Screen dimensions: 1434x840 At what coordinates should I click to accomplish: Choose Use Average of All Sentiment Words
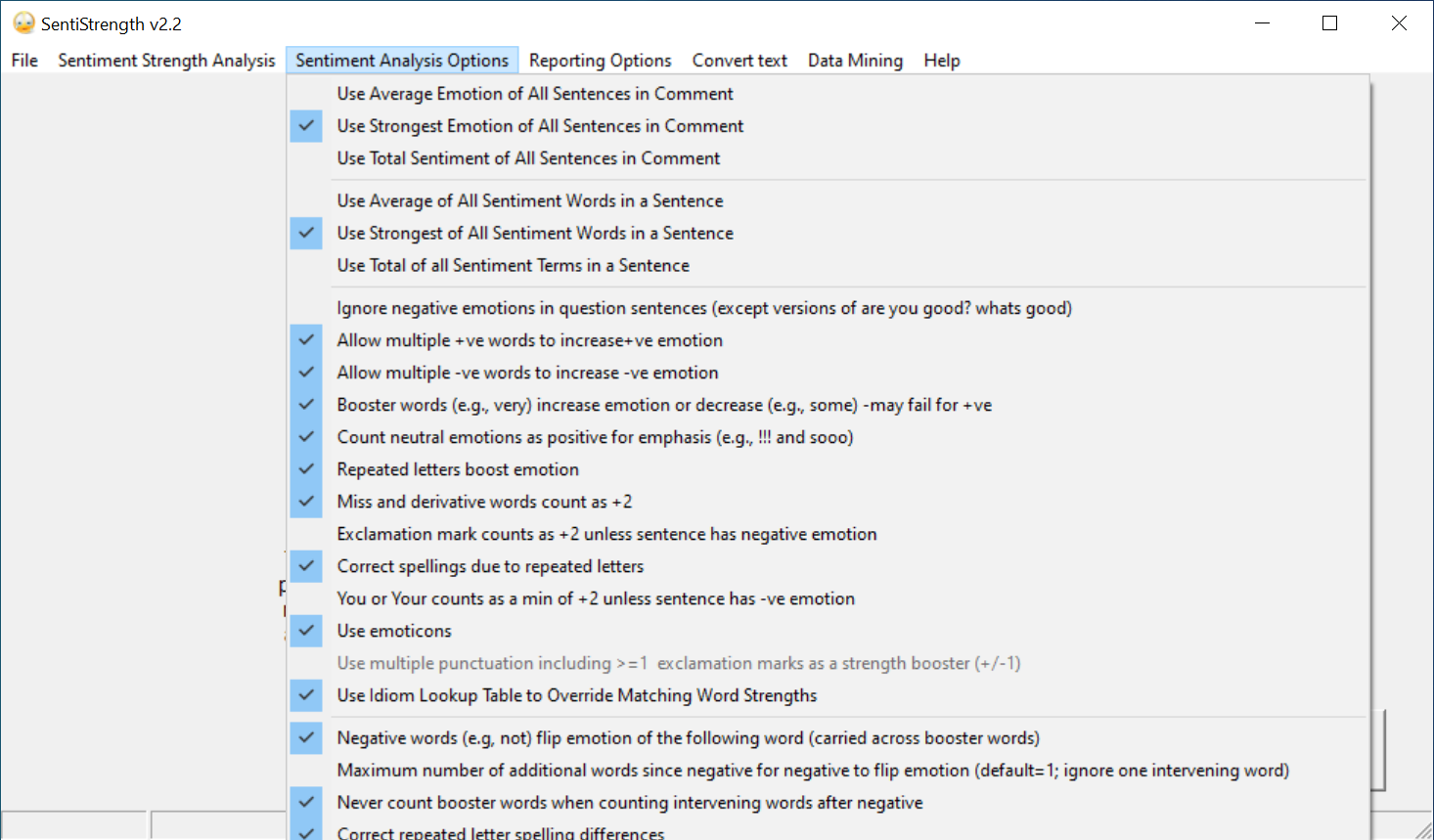(529, 200)
